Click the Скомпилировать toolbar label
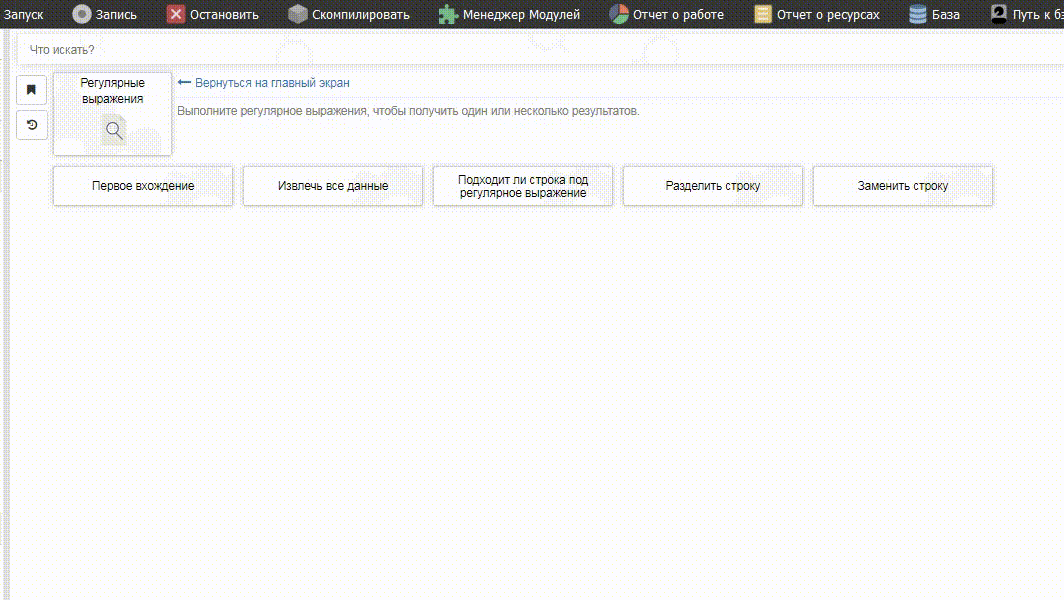 pyautogui.click(x=361, y=14)
